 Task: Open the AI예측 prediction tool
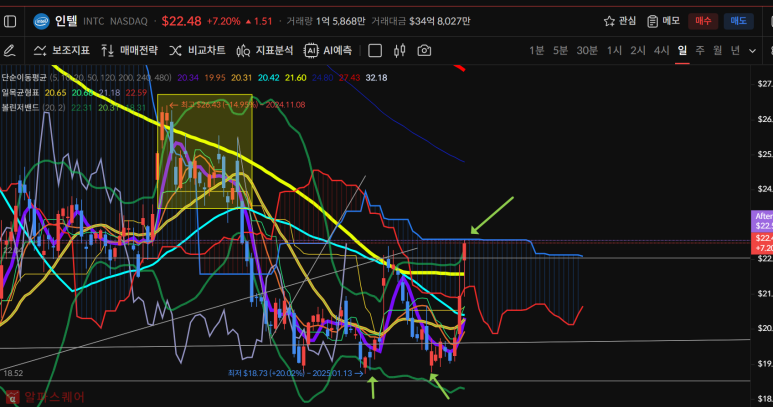pyautogui.click(x=328, y=50)
